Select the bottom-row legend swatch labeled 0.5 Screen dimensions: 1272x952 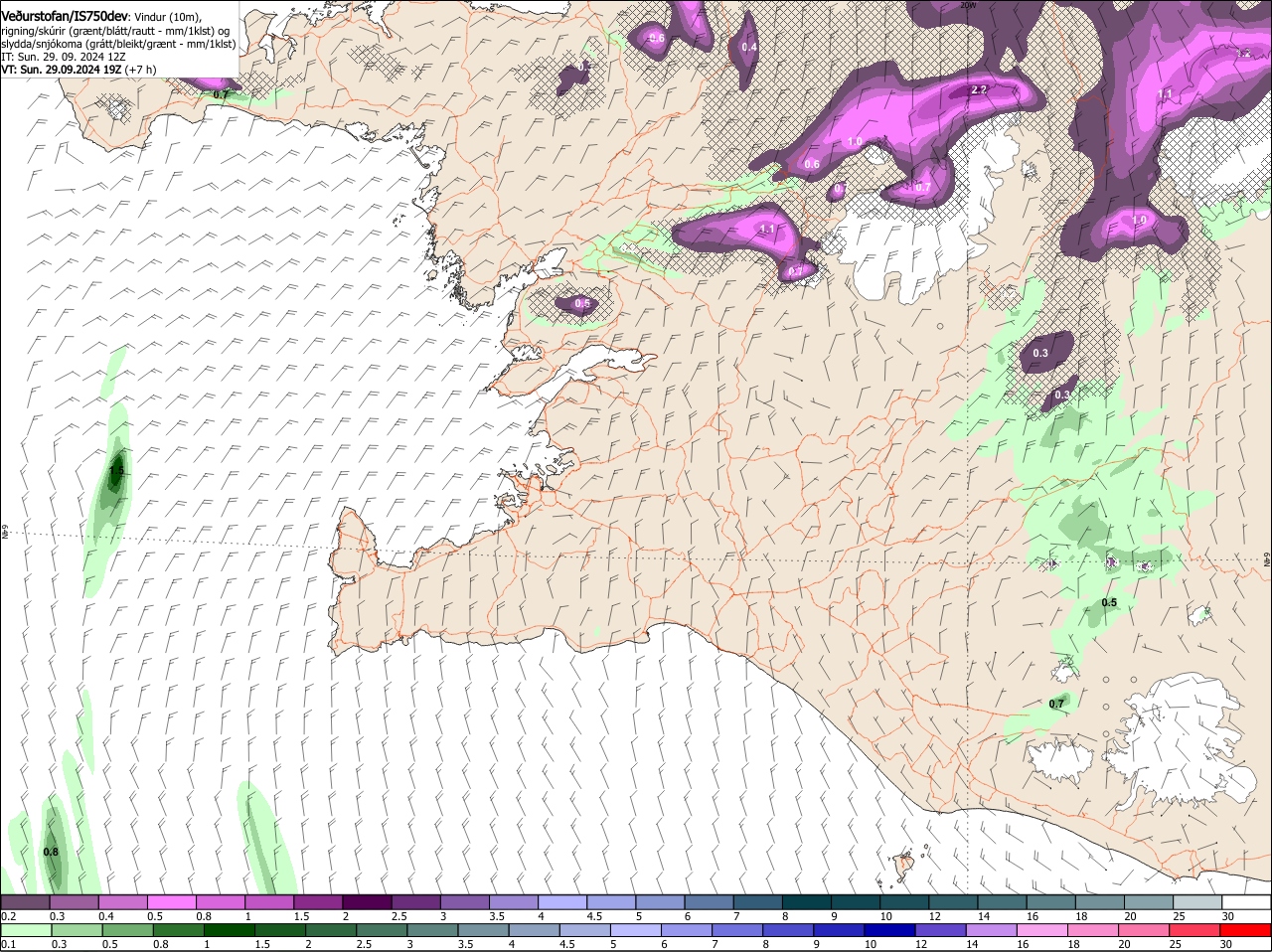[127, 929]
